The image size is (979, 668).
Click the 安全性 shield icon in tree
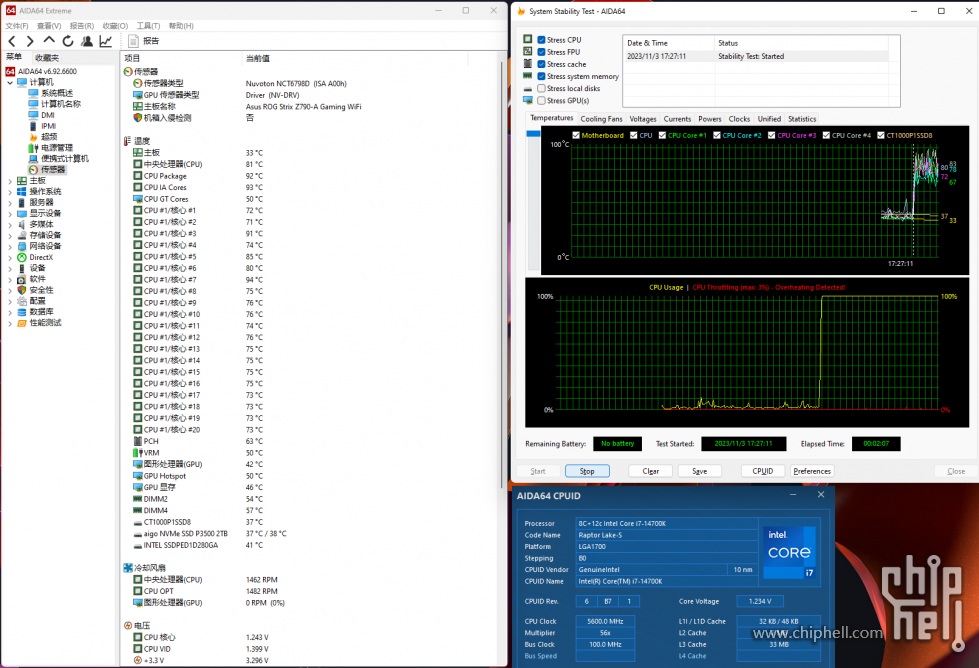(22, 290)
